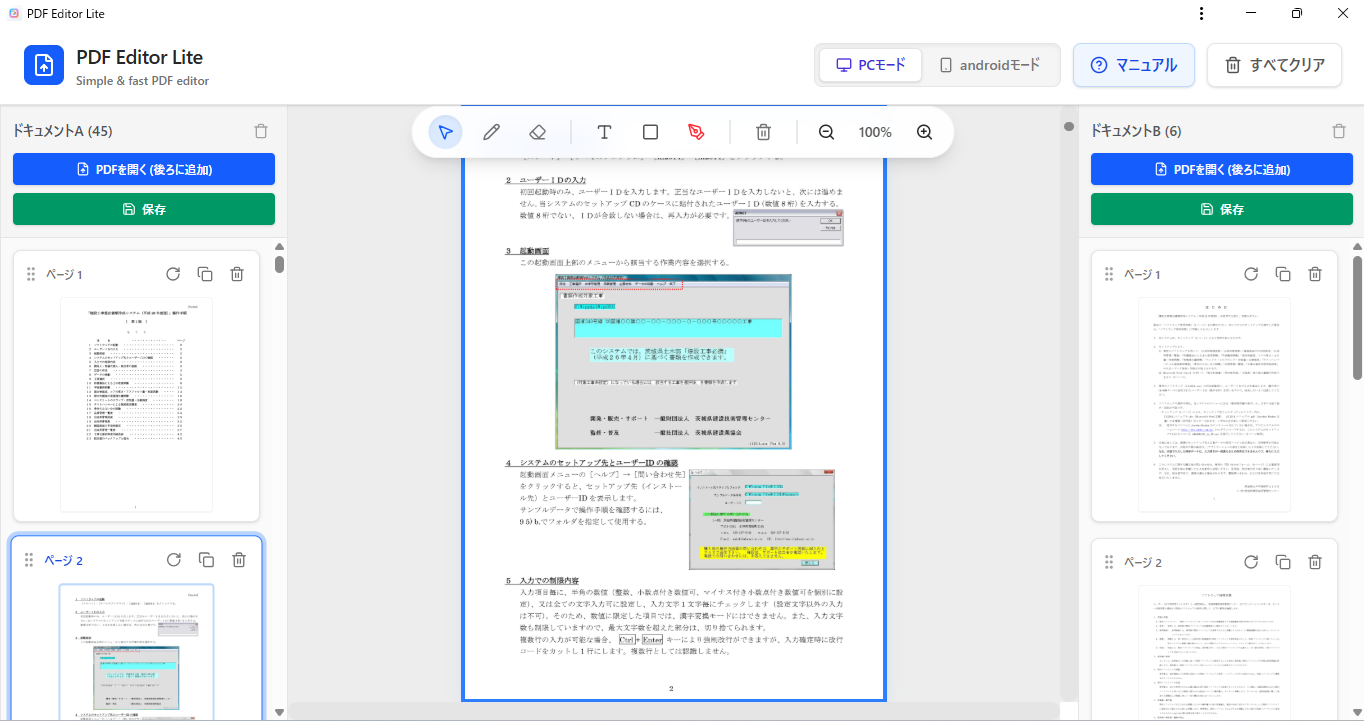Rotate page 2 in Document B
Viewport: 1364px width, 721px height.
click(1251, 562)
